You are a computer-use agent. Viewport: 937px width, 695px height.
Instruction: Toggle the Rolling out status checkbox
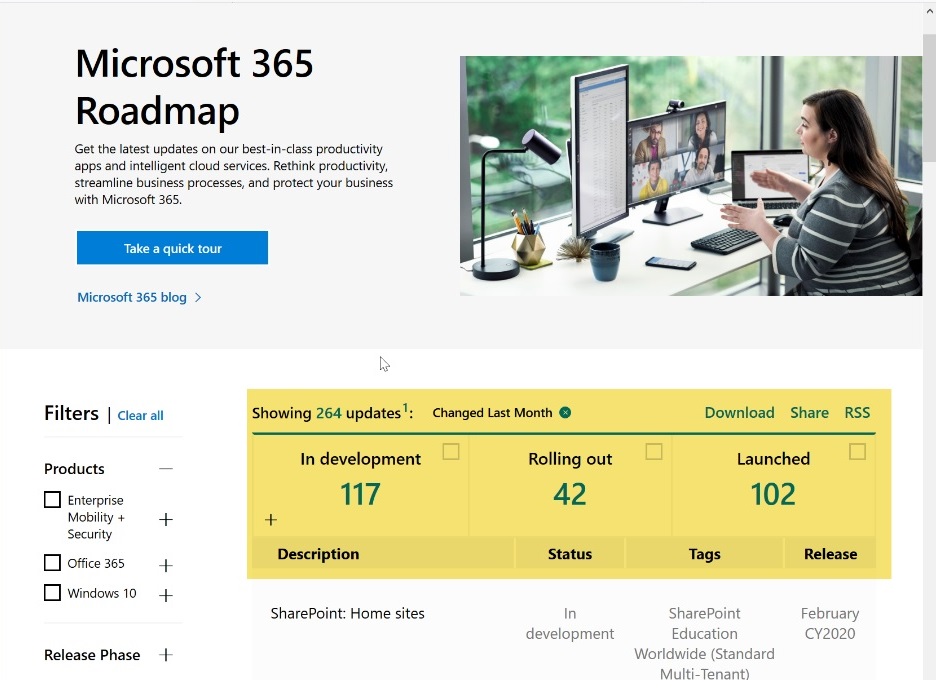click(654, 452)
